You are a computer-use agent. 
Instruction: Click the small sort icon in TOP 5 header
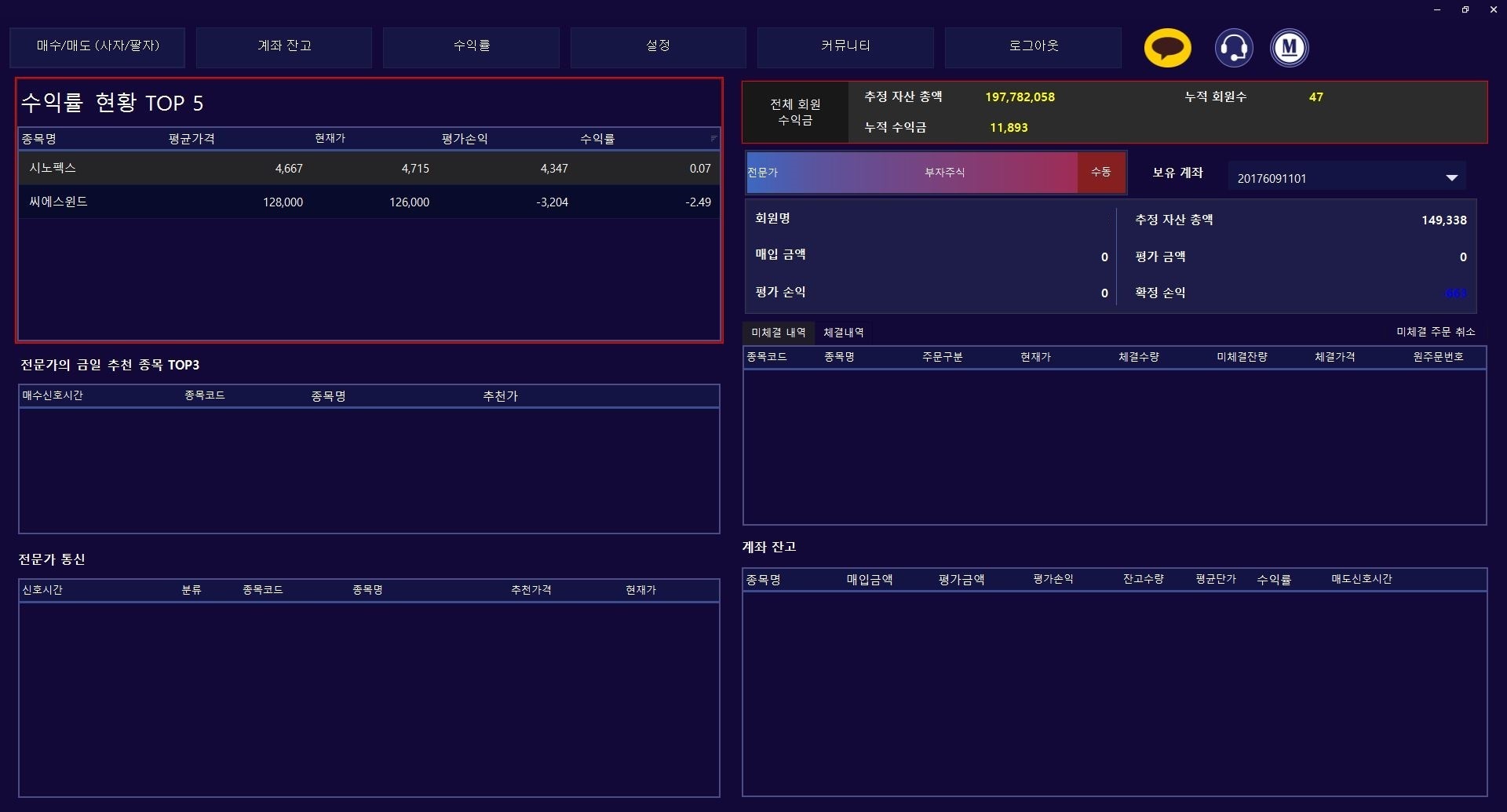(x=713, y=138)
